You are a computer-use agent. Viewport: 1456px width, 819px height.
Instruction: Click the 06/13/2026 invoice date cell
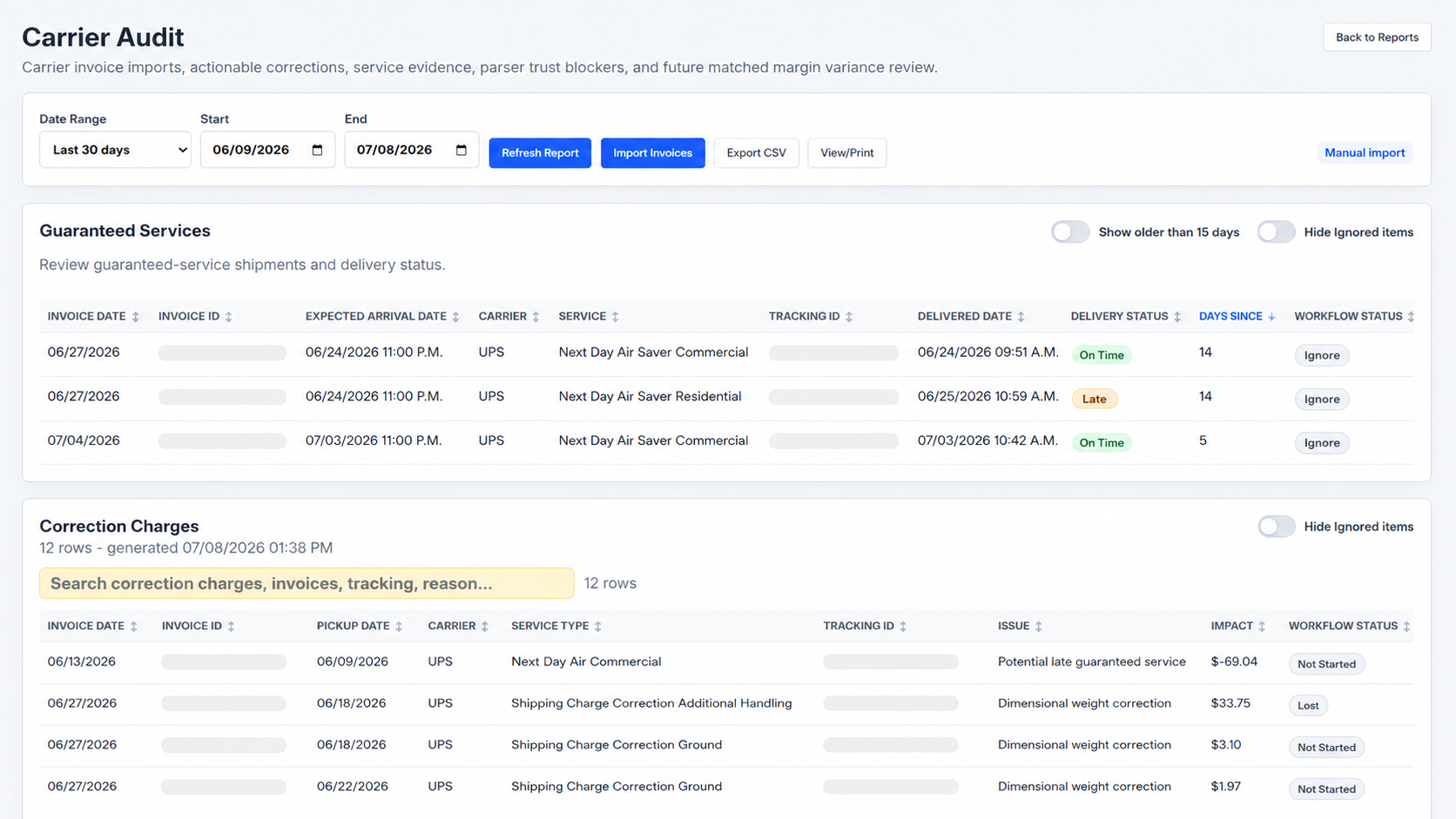click(81, 661)
